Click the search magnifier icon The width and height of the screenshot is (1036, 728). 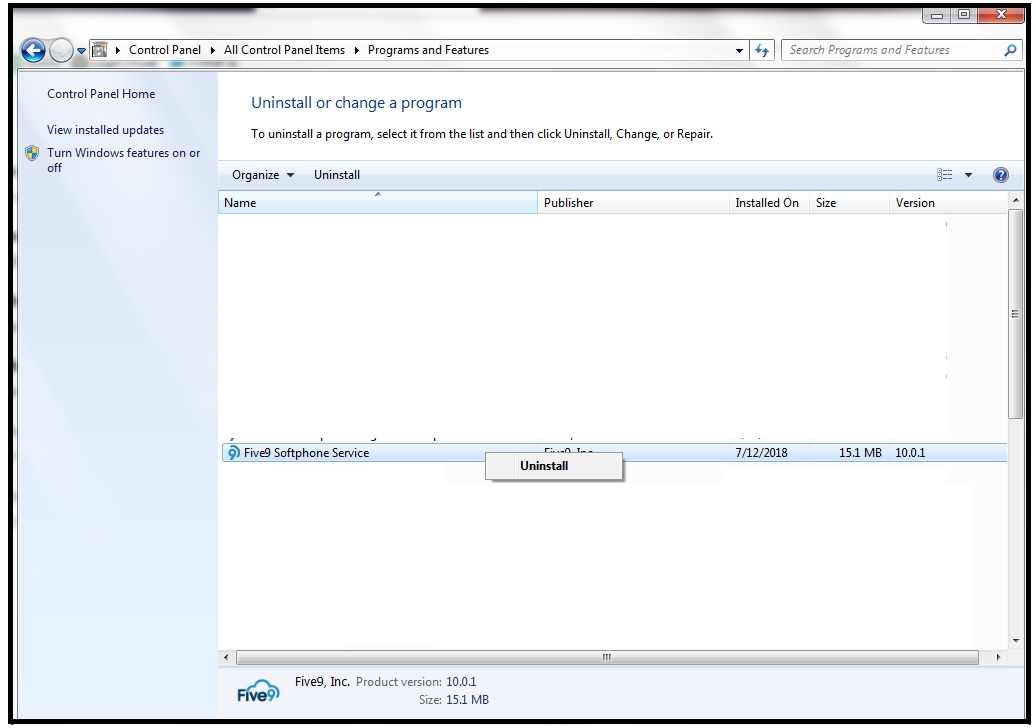(1010, 50)
